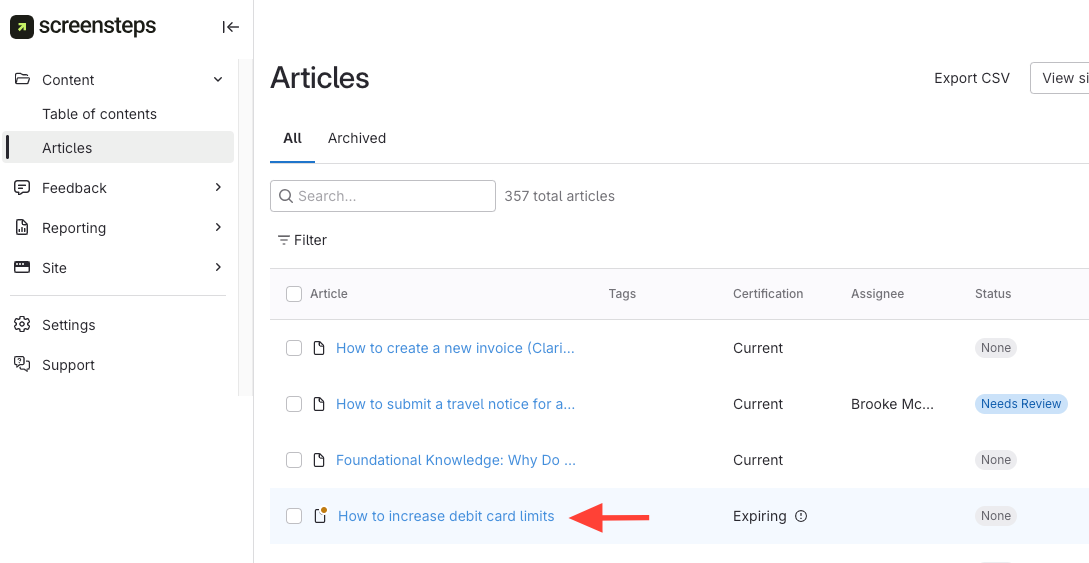The image size is (1089, 563).
Task: Expand the Feedback menu chevron
Action: tap(218, 188)
